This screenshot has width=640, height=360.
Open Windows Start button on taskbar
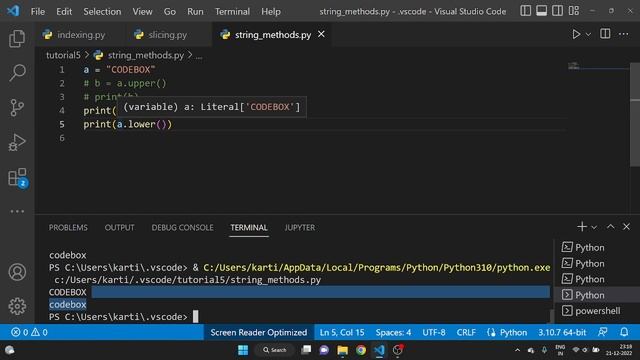[243, 350]
